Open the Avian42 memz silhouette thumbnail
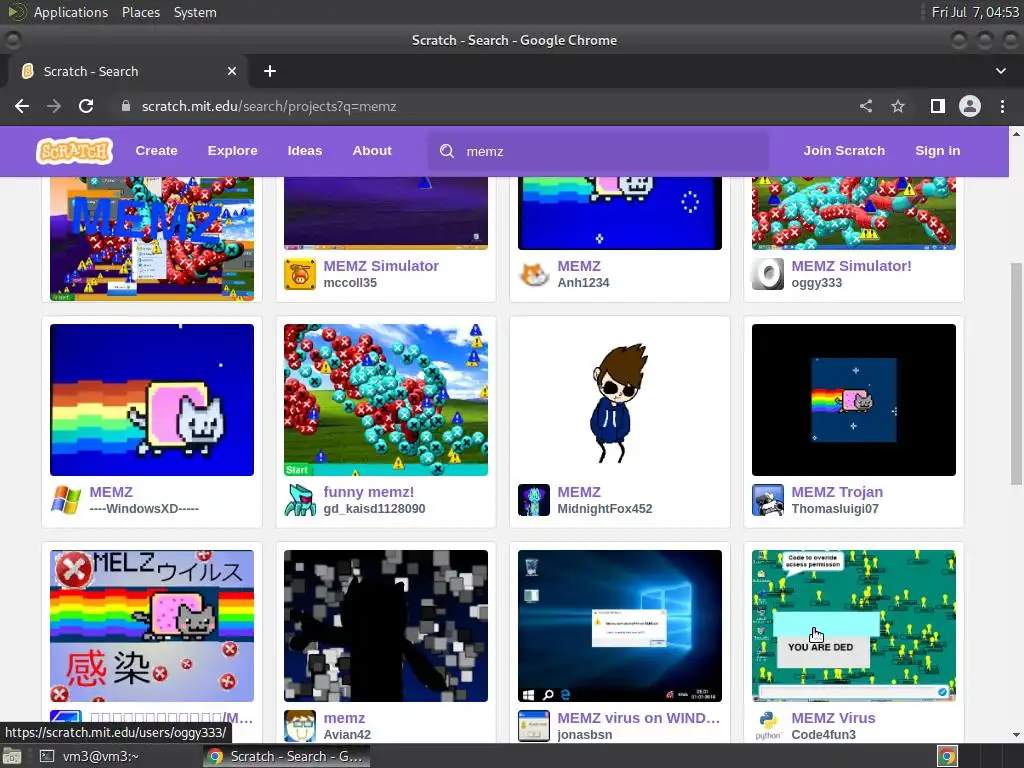Viewport: 1024px width, 768px height. pos(385,626)
